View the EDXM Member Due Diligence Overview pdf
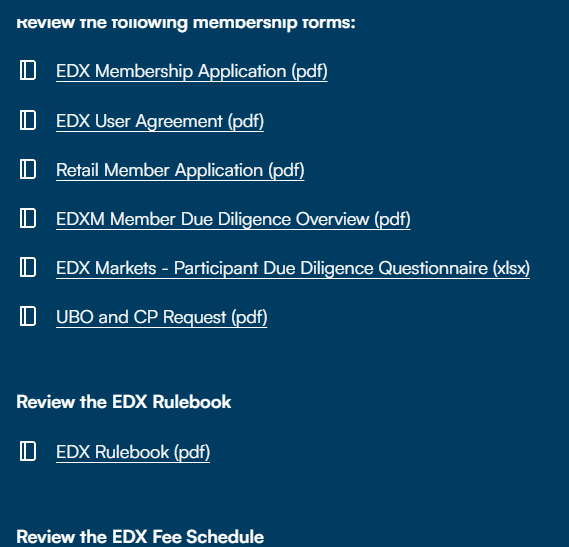This screenshot has width=569, height=547. (233, 219)
